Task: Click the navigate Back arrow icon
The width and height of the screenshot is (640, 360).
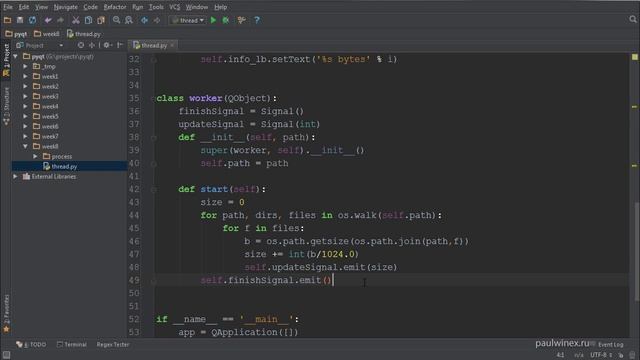Action: coord(144,20)
